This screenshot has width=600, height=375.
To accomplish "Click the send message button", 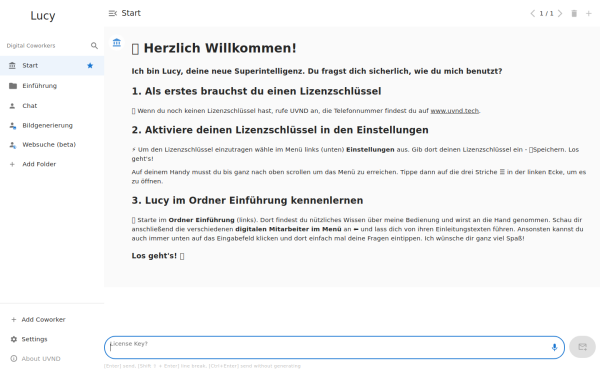I will pyautogui.click(x=582, y=347).
